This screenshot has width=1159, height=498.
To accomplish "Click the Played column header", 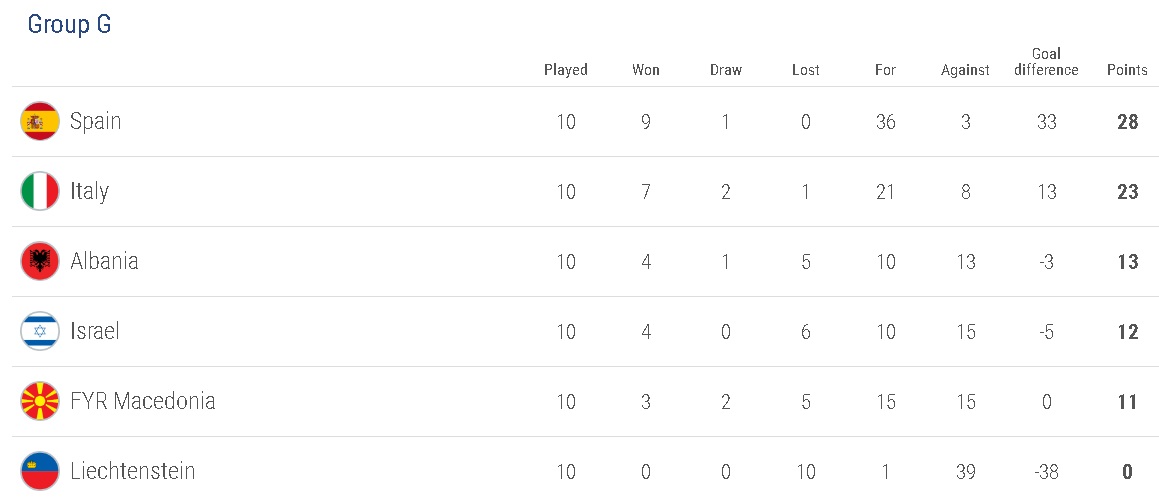I will pos(566,70).
